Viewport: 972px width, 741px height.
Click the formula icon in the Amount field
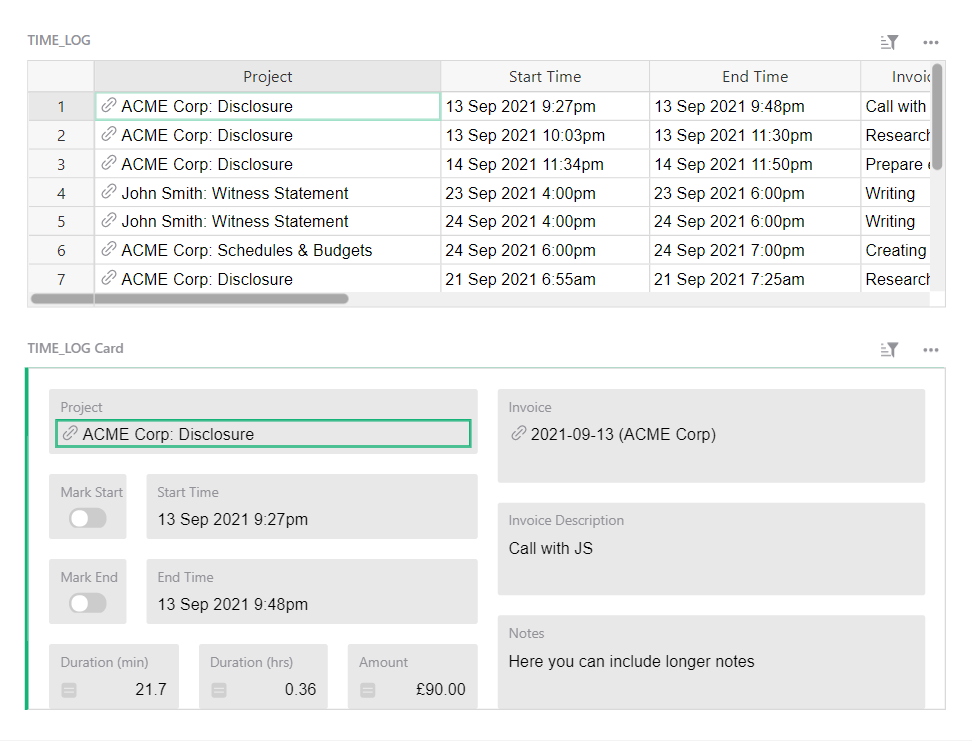click(x=366, y=689)
